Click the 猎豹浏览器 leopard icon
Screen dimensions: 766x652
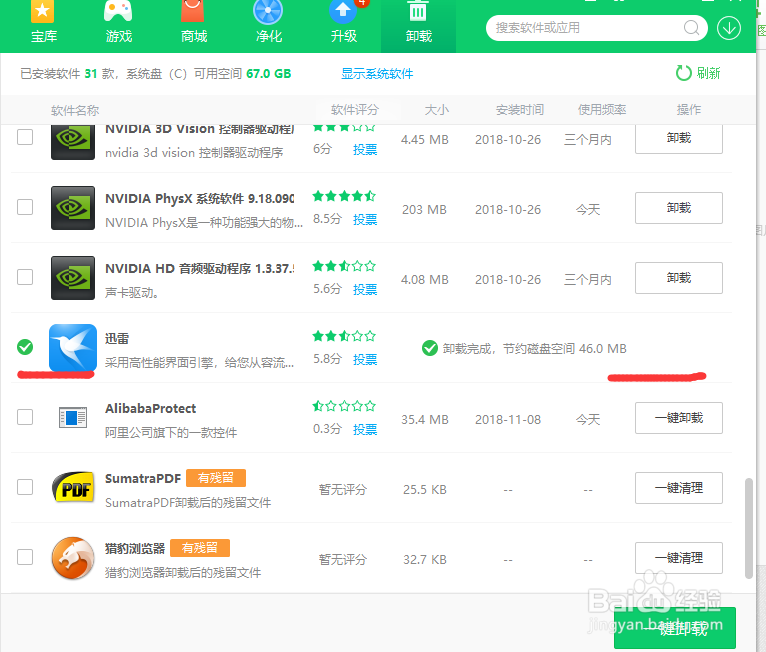(73, 558)
